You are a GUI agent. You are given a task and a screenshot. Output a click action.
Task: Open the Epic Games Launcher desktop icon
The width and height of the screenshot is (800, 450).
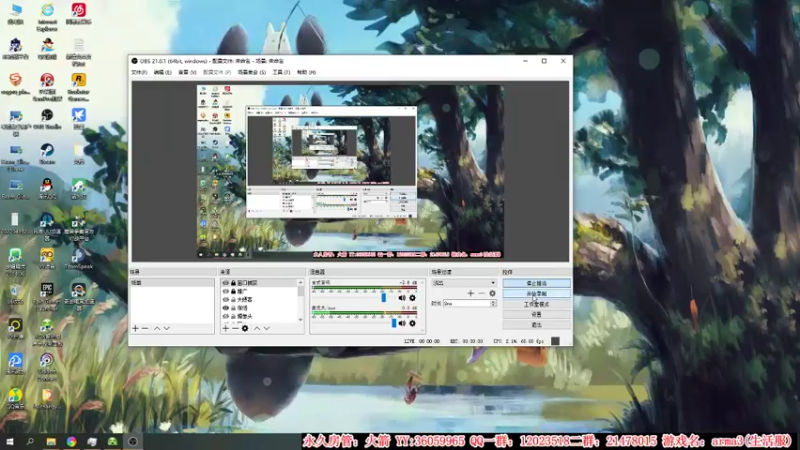pos(47,296)
